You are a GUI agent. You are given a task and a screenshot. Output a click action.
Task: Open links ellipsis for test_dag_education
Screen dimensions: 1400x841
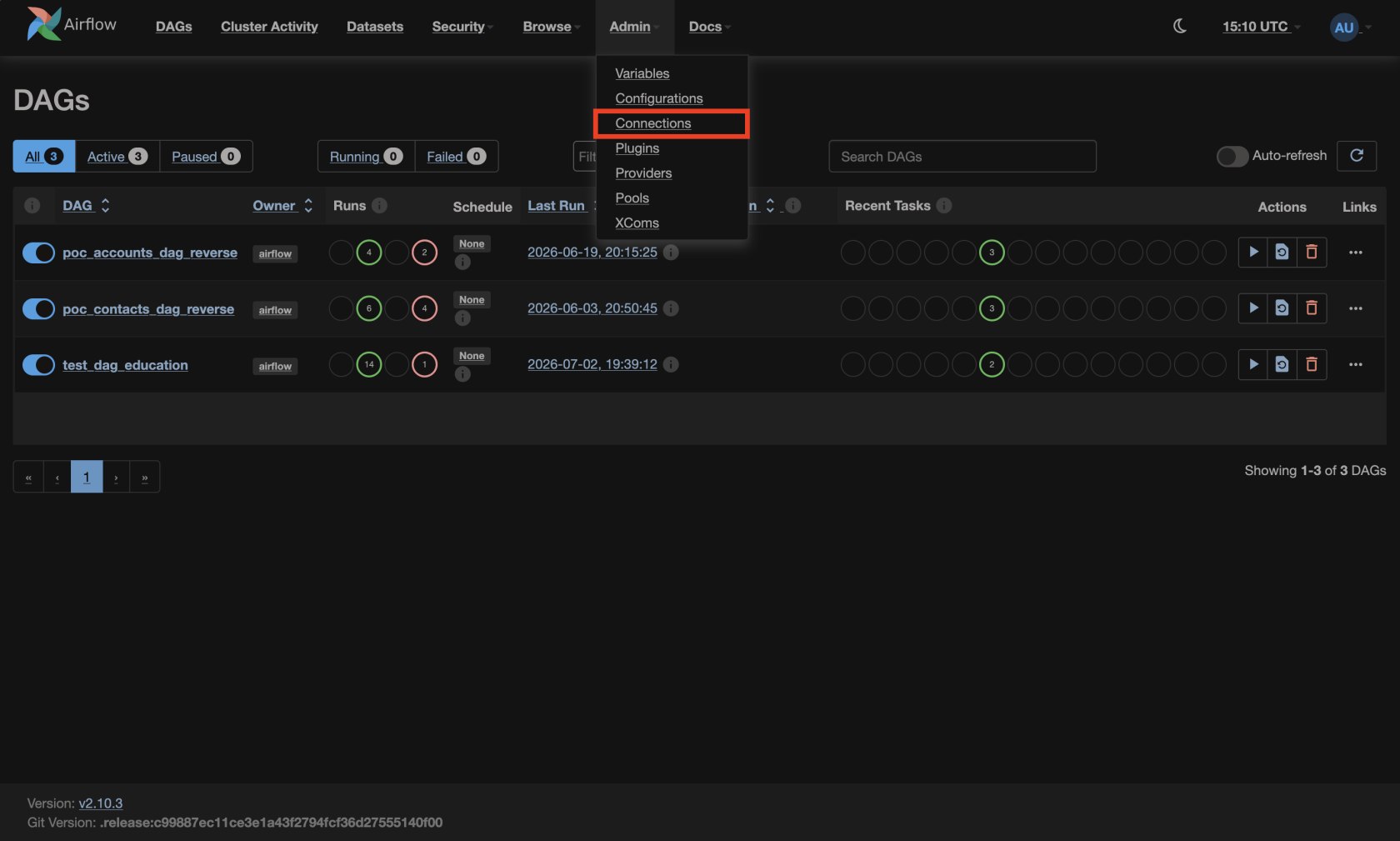coord(1356,364)
